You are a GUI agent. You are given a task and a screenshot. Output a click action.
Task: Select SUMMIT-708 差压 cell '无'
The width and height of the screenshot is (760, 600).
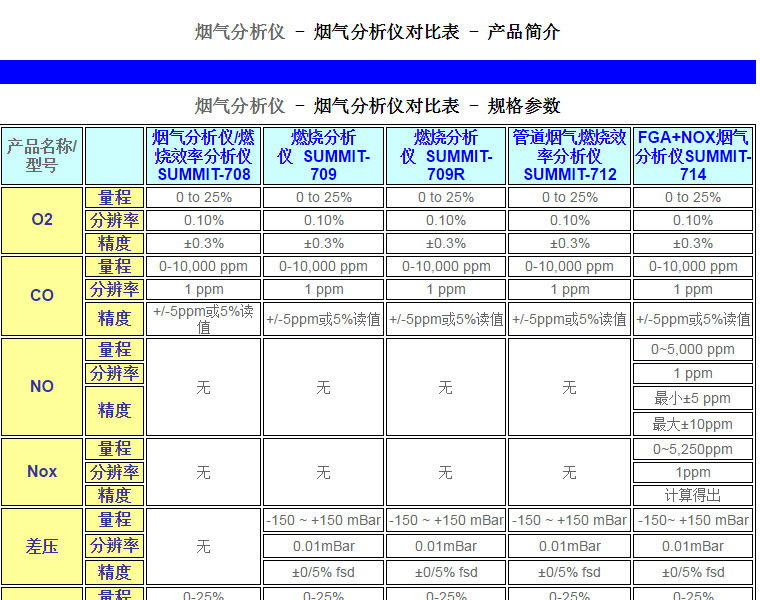click(x=204, y=547)
